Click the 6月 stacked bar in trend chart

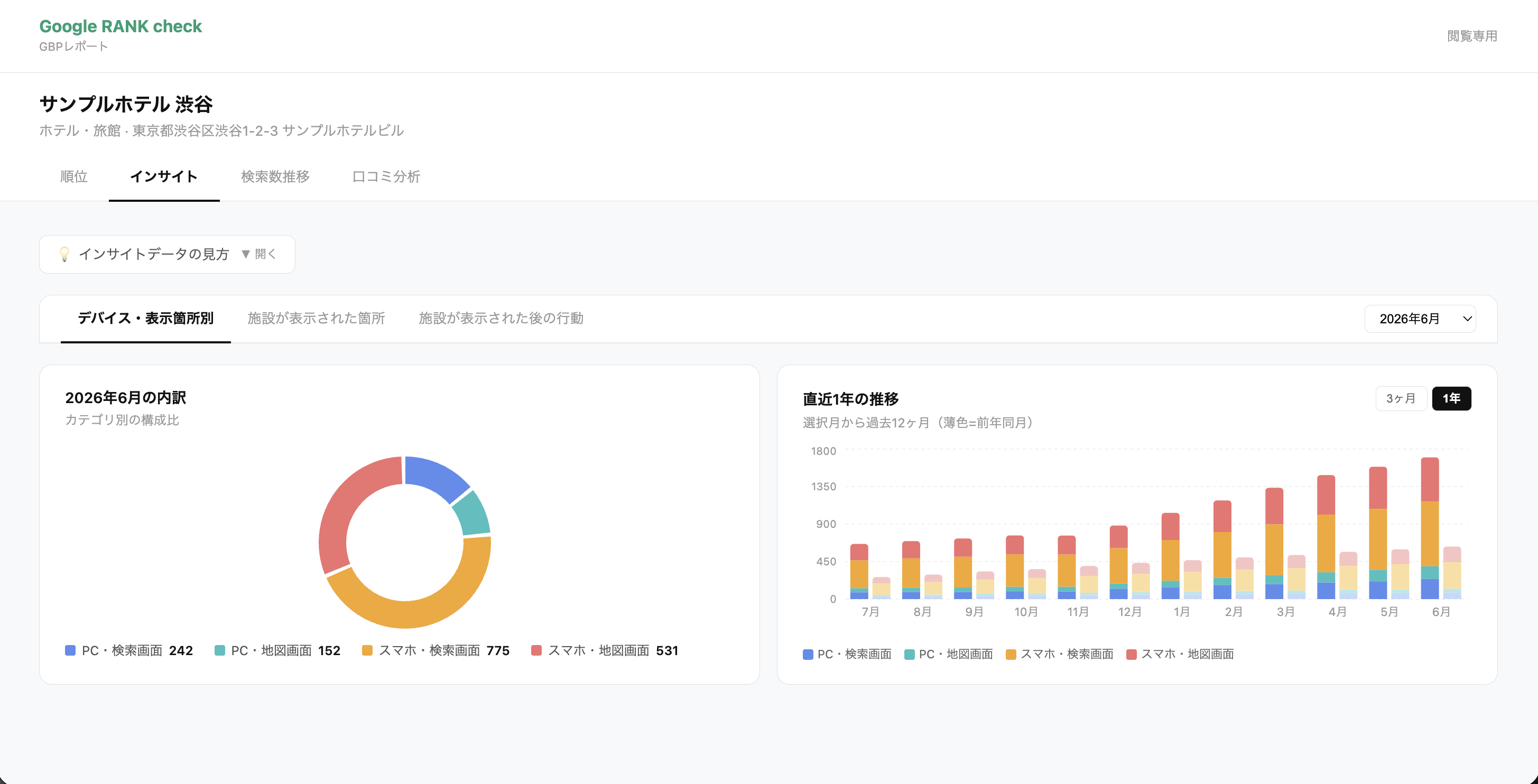(1429, 528)
